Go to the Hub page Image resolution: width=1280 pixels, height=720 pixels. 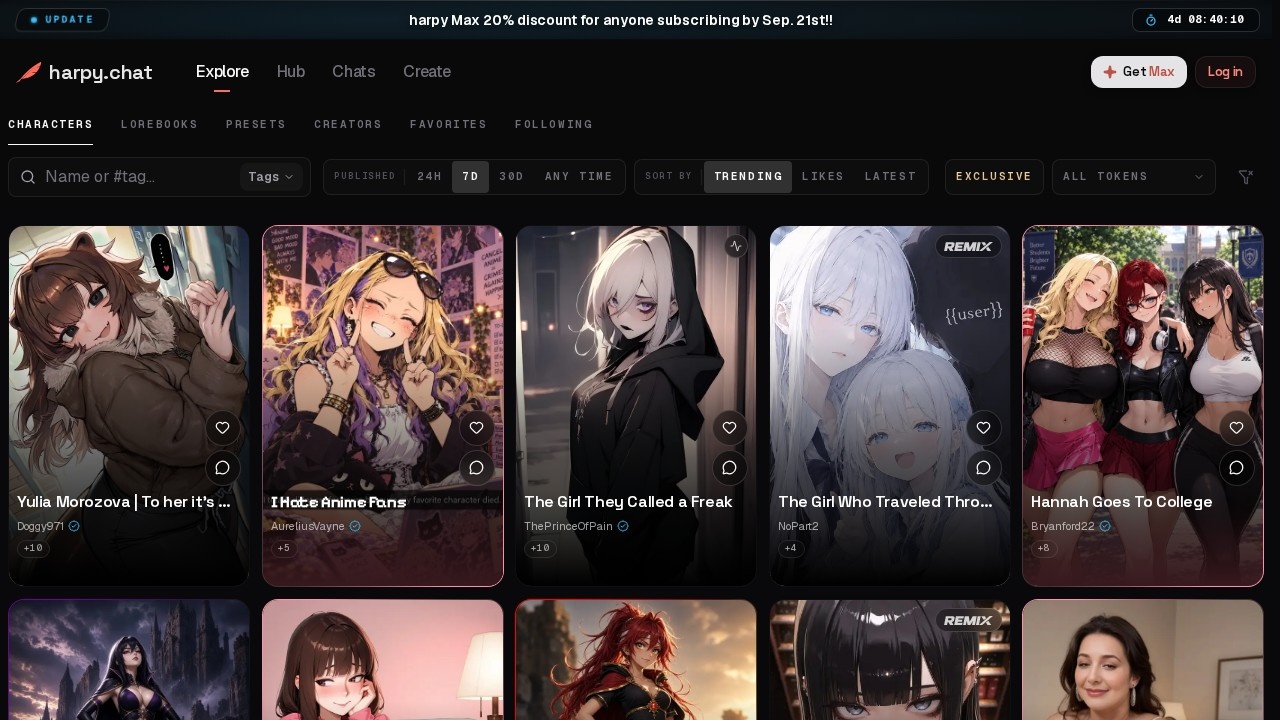[x=291, y=72]
